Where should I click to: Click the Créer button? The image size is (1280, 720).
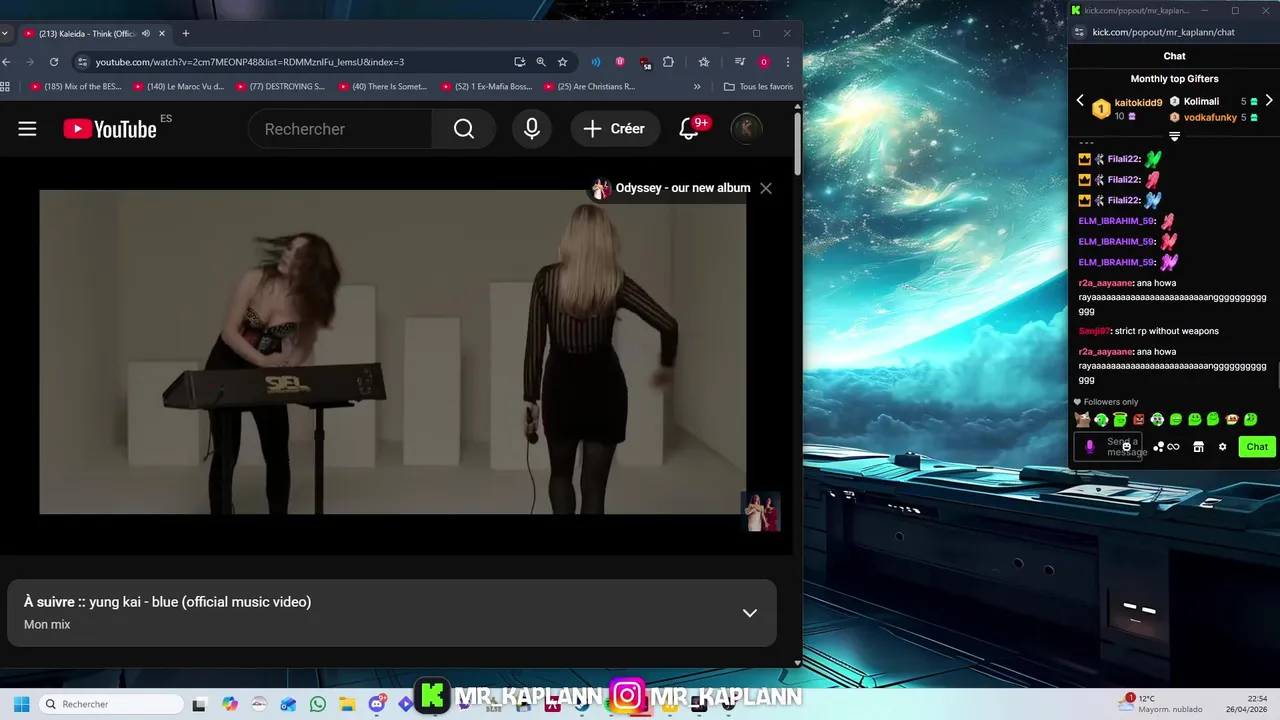point(615,129)
